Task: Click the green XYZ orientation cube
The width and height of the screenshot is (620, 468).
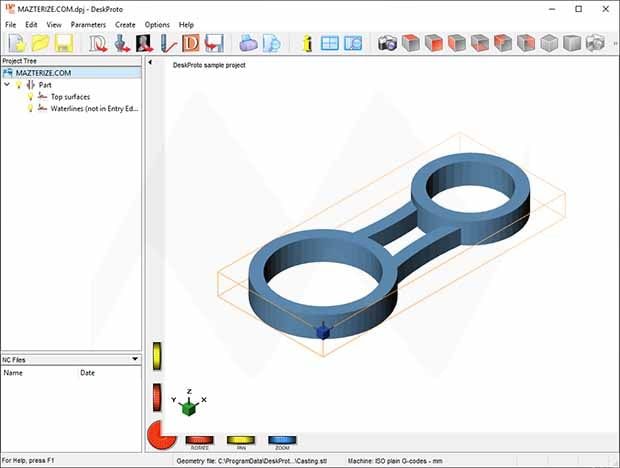Action: pos(189,408)
